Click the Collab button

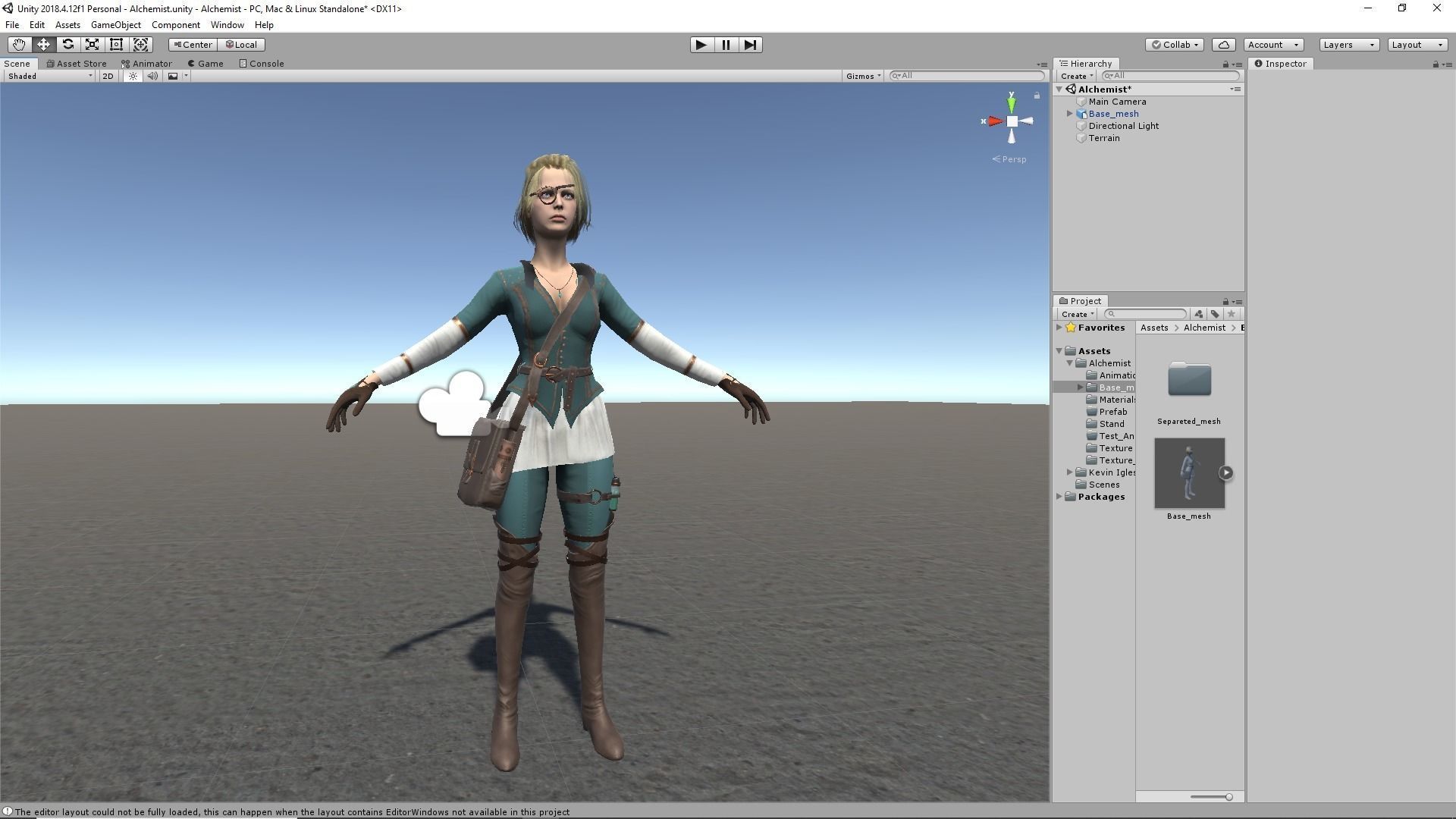click(x=1175, y=45)
